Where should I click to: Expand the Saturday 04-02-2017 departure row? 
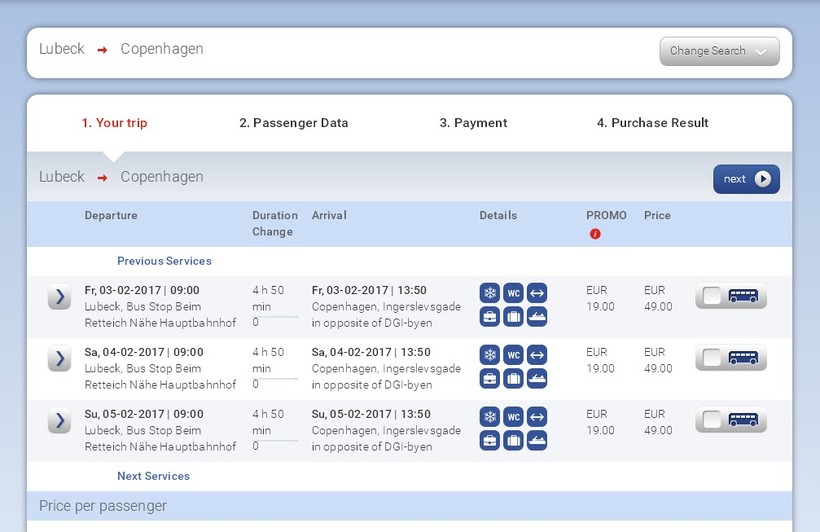point(59,359)
